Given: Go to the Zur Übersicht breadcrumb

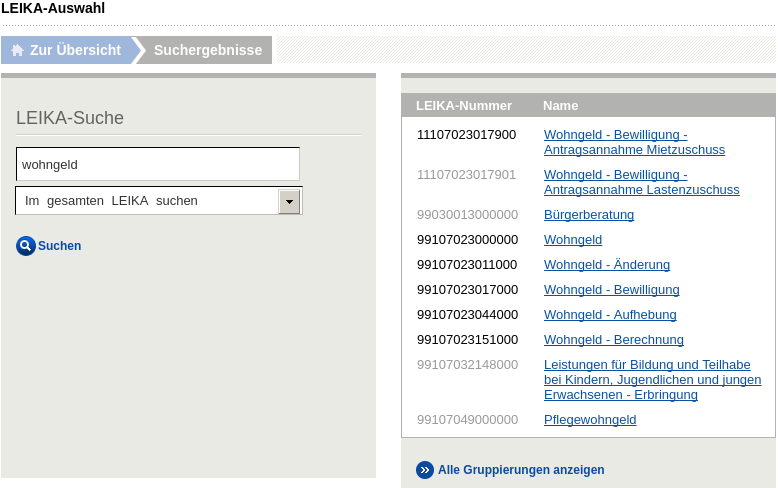Looking at the screenshot, I should 66,50.
